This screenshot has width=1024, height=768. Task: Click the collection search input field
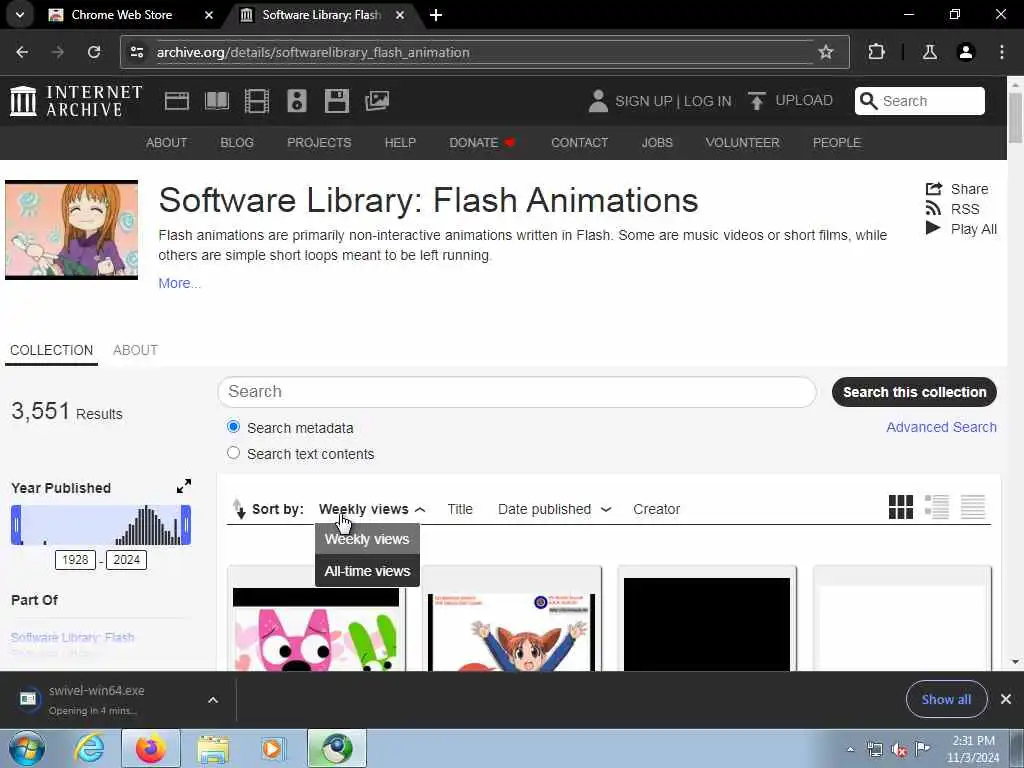(517, 392)
